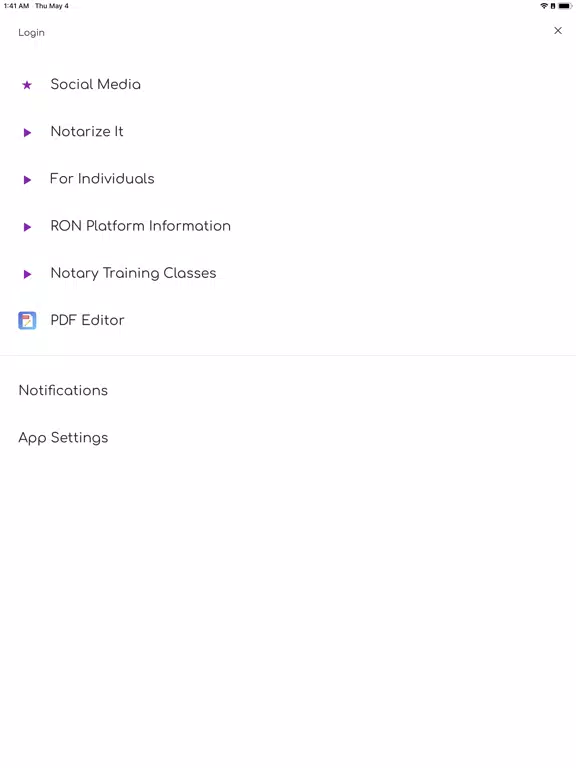Launch the PDF Editor menu item
Viewport: 576px width, 768px height.
point(87,320)
